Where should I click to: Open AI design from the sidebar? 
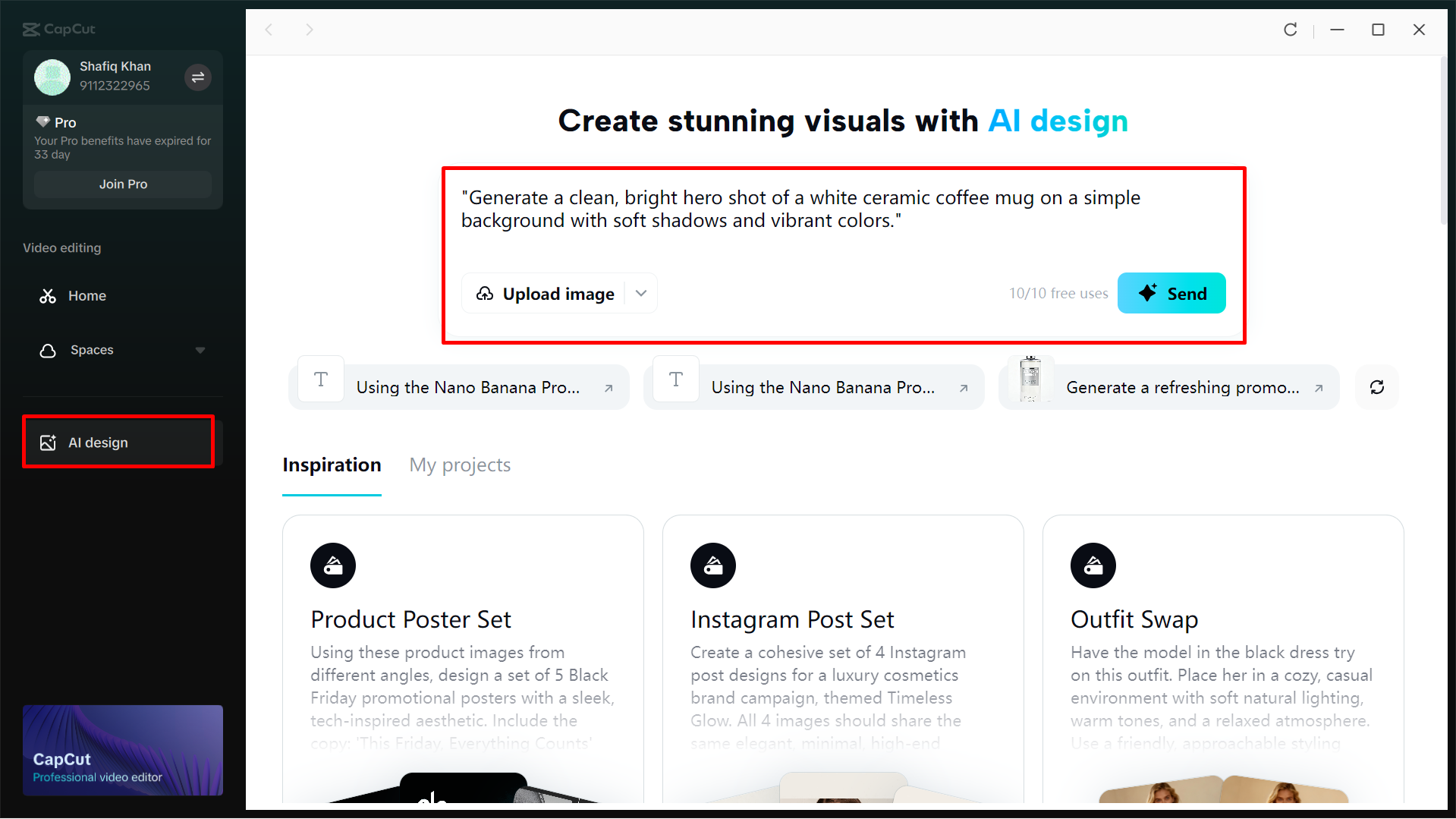point(98,442)
